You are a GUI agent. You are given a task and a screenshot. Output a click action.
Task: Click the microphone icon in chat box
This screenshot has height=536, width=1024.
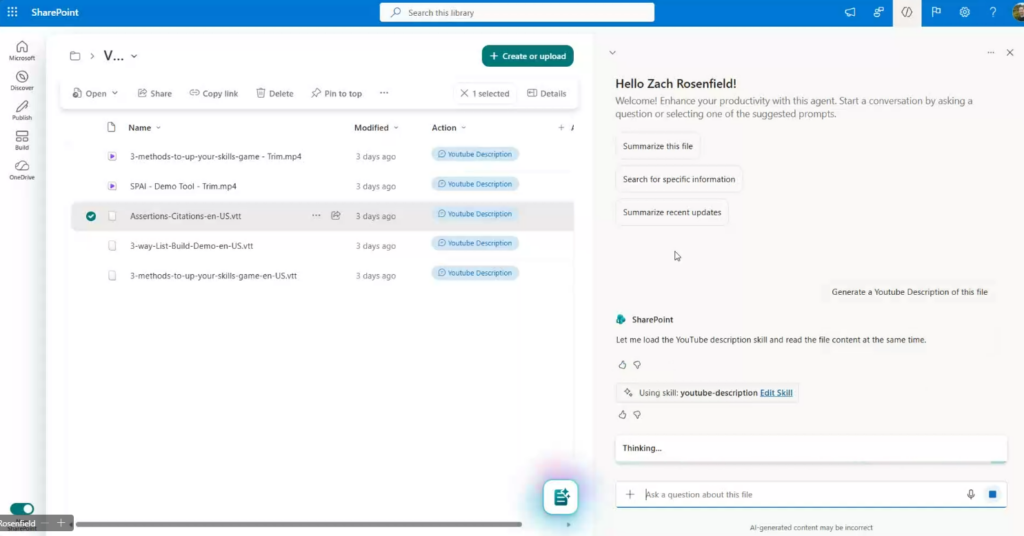coord(970,494)
